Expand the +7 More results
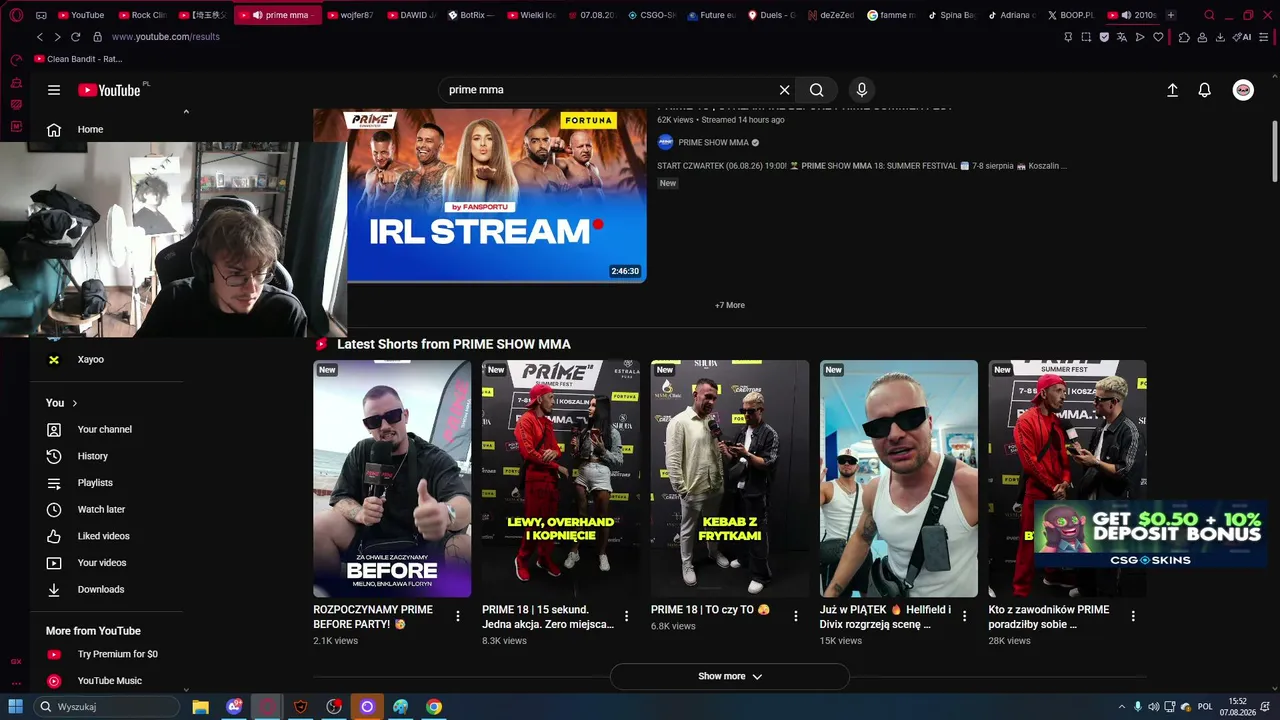1280x720 pixels. (x=730, y=305)
